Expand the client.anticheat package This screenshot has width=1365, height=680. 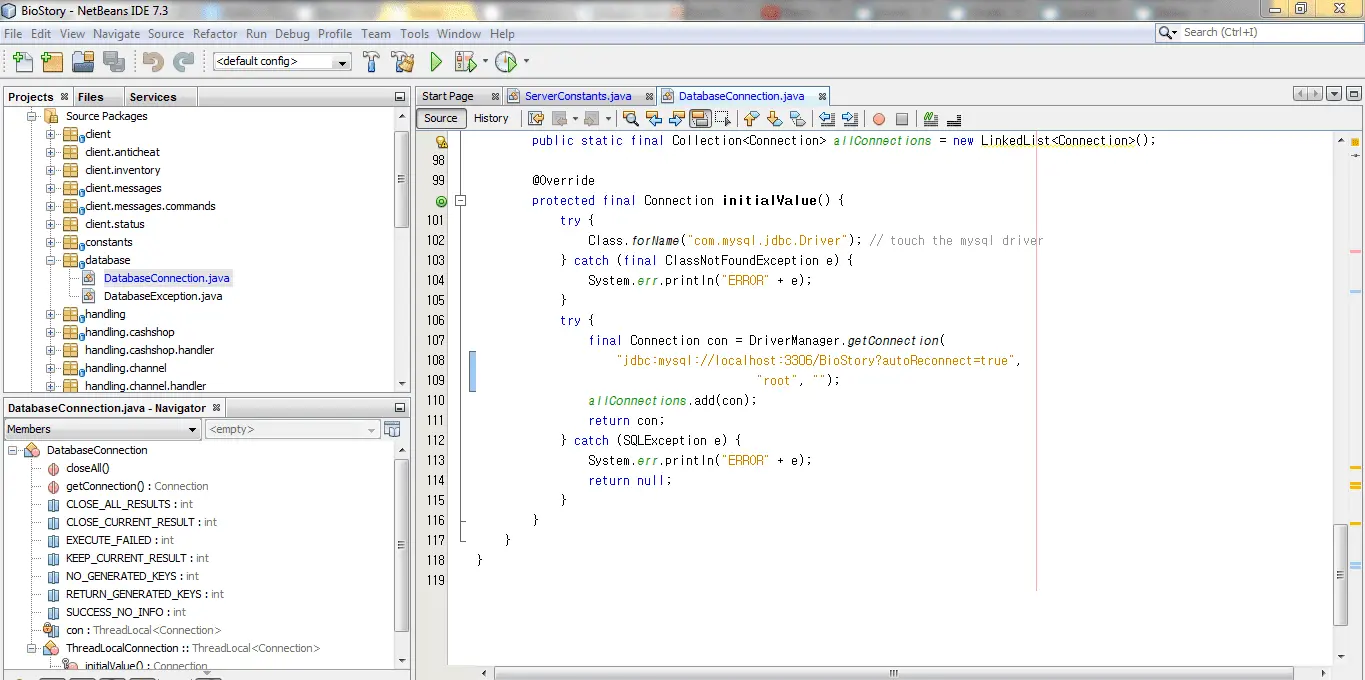tap(50, 152)
